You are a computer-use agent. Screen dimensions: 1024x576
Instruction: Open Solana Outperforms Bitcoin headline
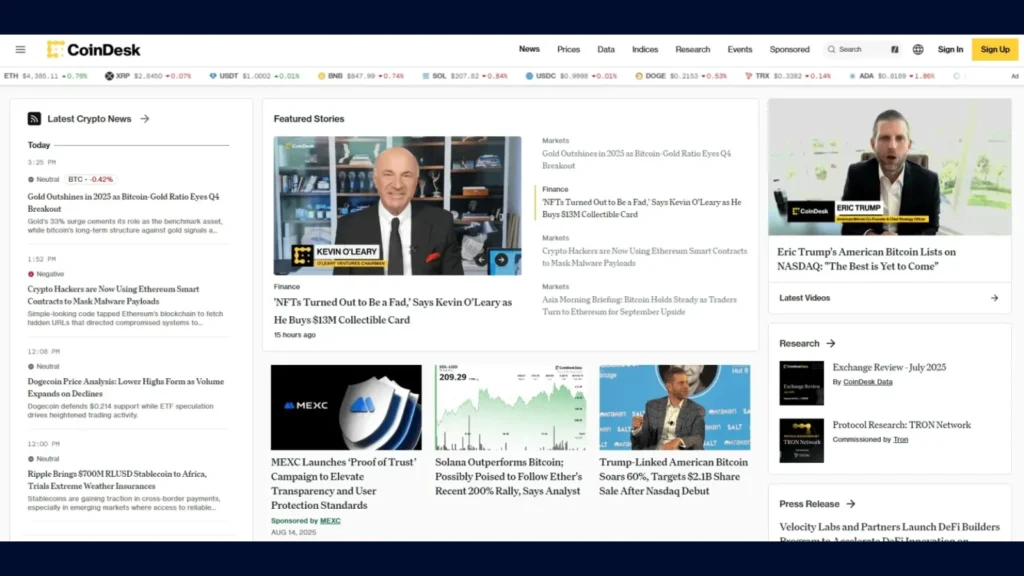point(509,477)
